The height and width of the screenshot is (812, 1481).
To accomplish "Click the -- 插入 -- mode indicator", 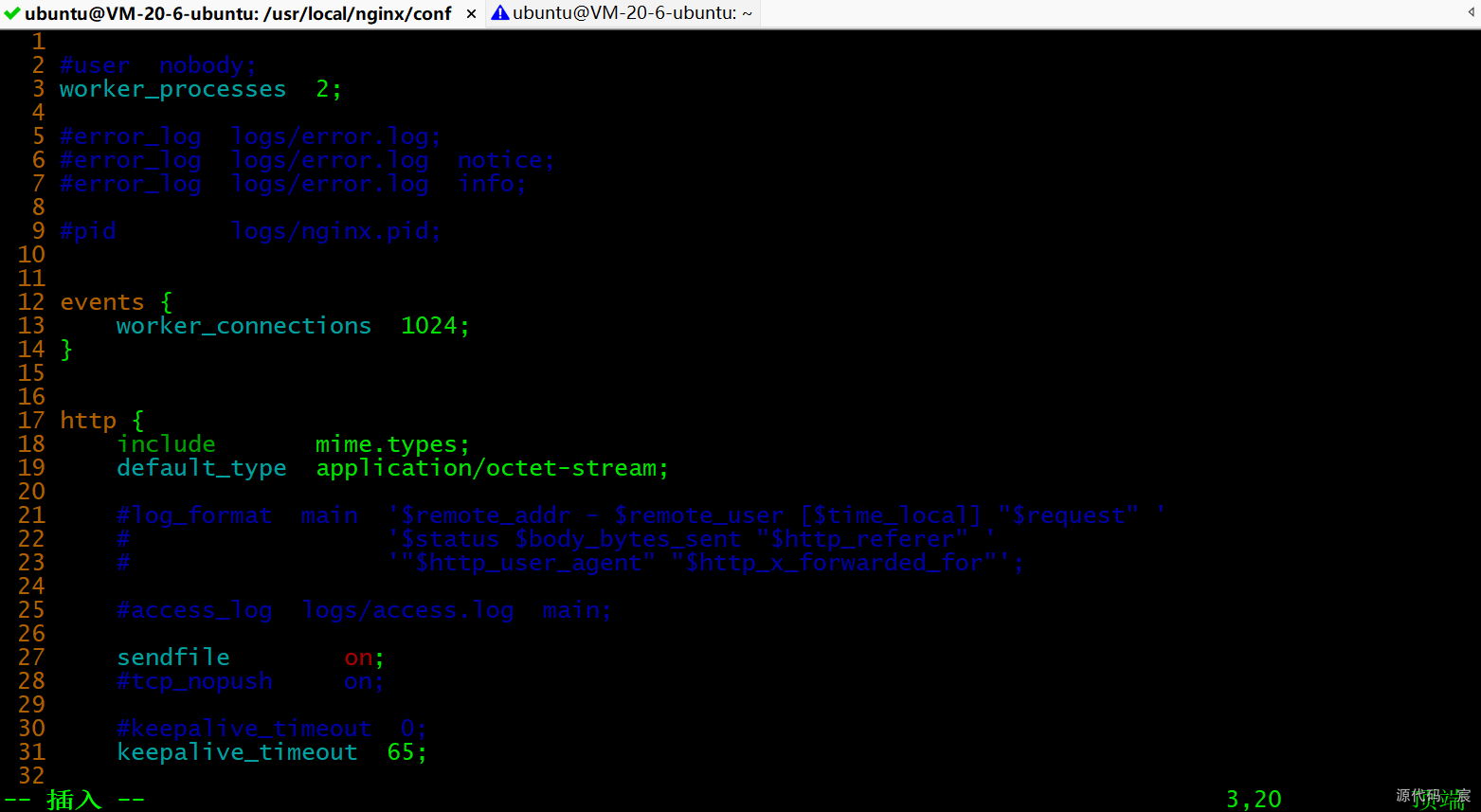I will 74,800.
